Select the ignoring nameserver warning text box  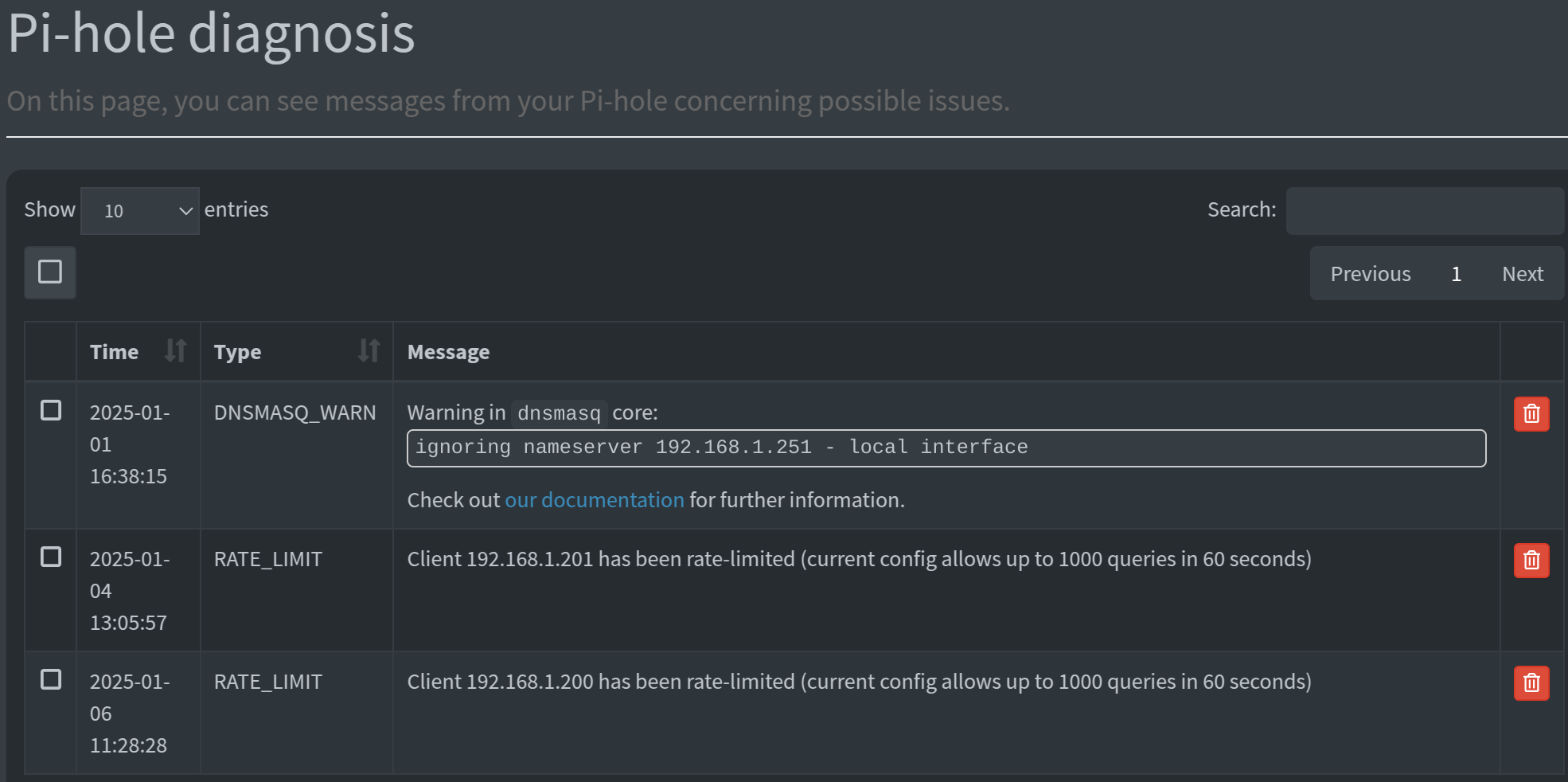946,448
